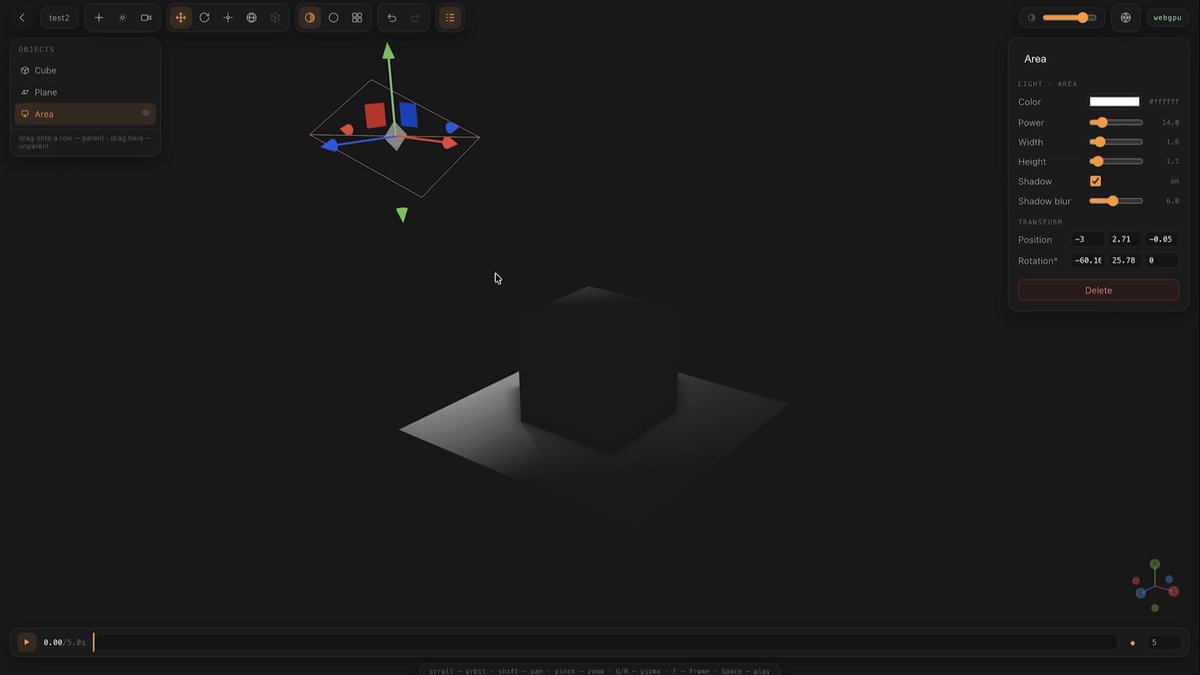1200x675 pixels.
Task: Open the test2 project name button
Action: (59, 18)
